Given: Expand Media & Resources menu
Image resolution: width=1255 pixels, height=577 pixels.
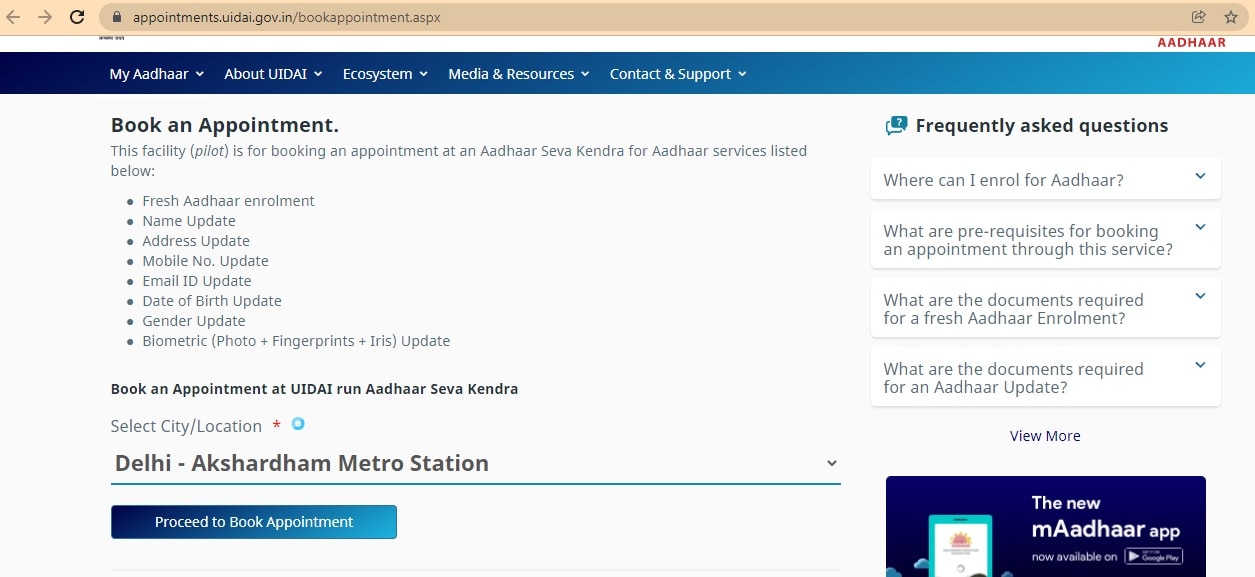Looking at the screenshot, I should [518, 74].
